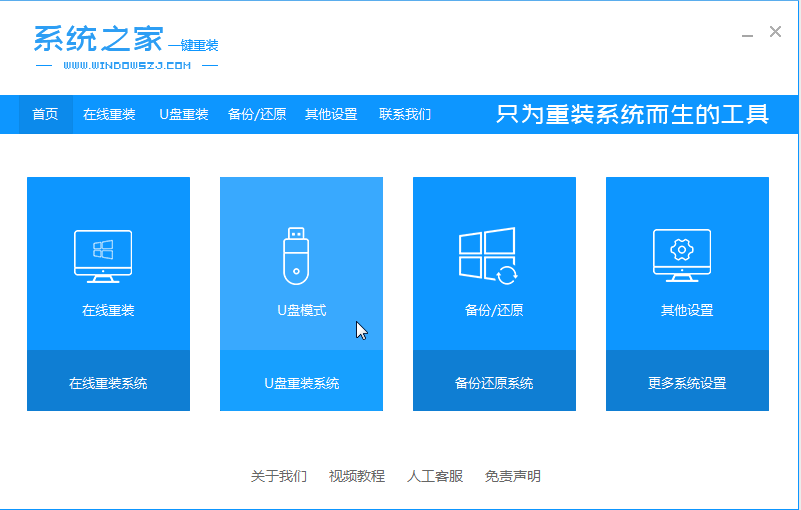Switch to the U盘重装 menu tab
Image resolution: width=801 pixels, height=510 pixels.
[x=184, y=114]
